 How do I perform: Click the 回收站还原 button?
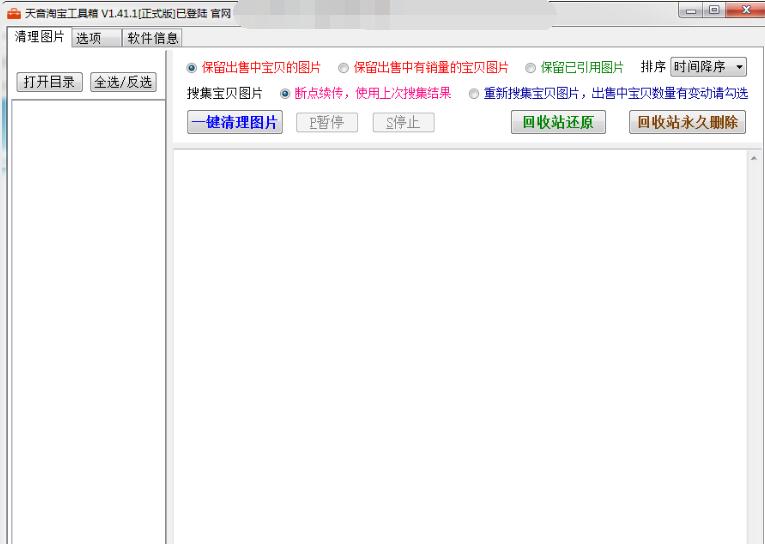tap(558, 122)
